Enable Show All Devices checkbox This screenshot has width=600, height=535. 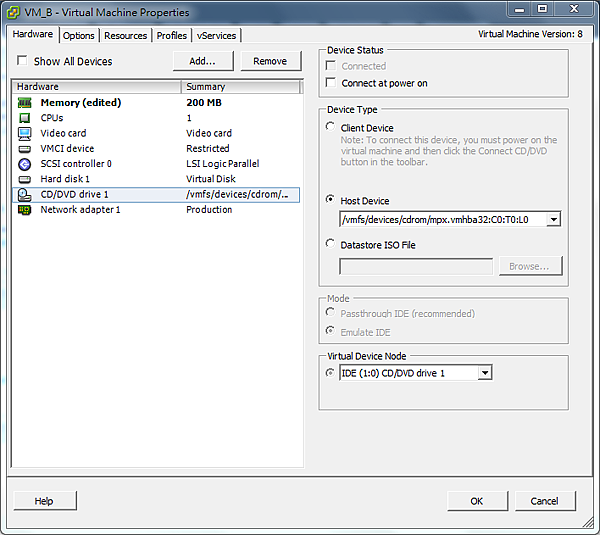click(x=22, y=60)
